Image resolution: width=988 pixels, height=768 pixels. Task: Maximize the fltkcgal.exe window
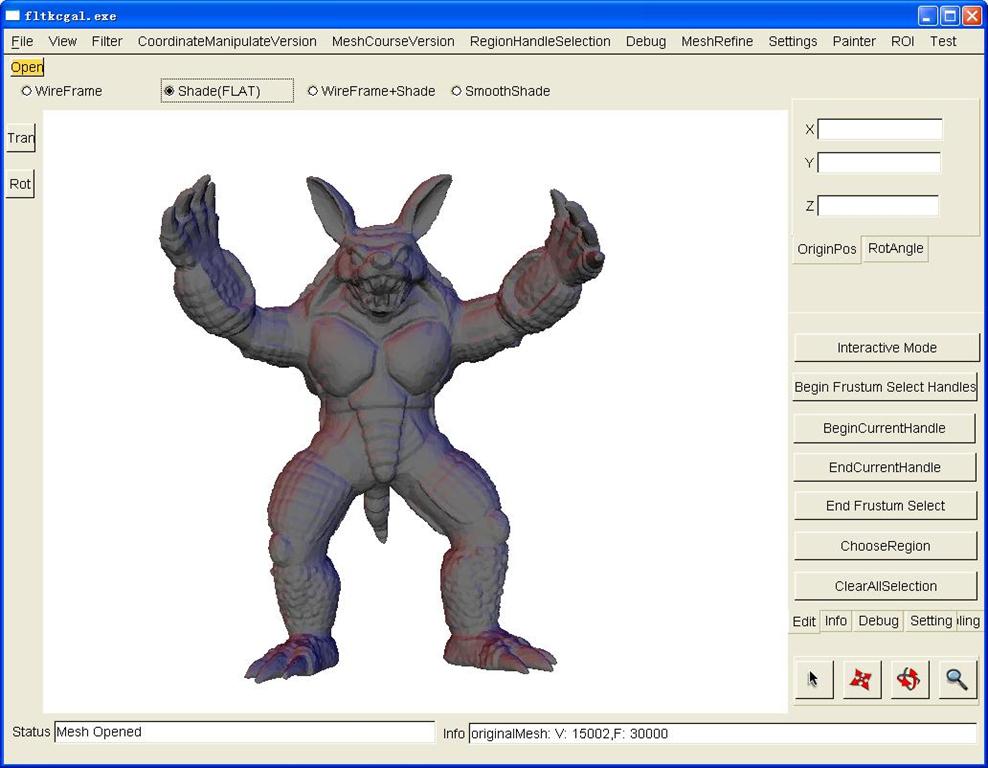pos(950,16)
